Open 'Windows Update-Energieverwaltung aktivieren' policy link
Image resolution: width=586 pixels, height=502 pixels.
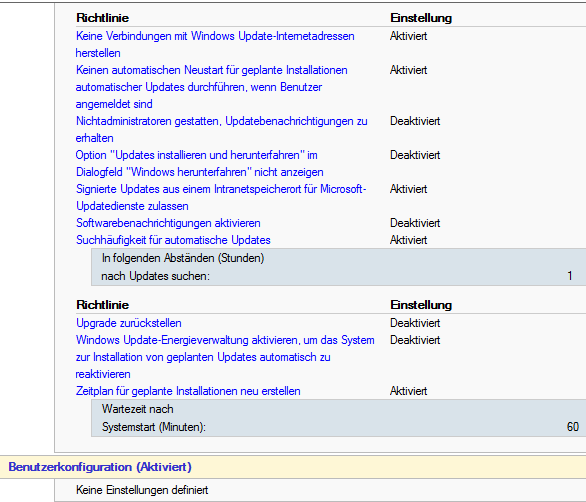pyautogui.click(x=225, y=357)
